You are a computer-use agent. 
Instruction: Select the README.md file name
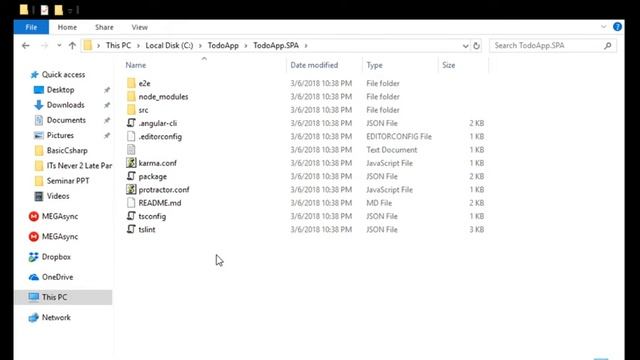pyautogui.click(x=160, y=203)
